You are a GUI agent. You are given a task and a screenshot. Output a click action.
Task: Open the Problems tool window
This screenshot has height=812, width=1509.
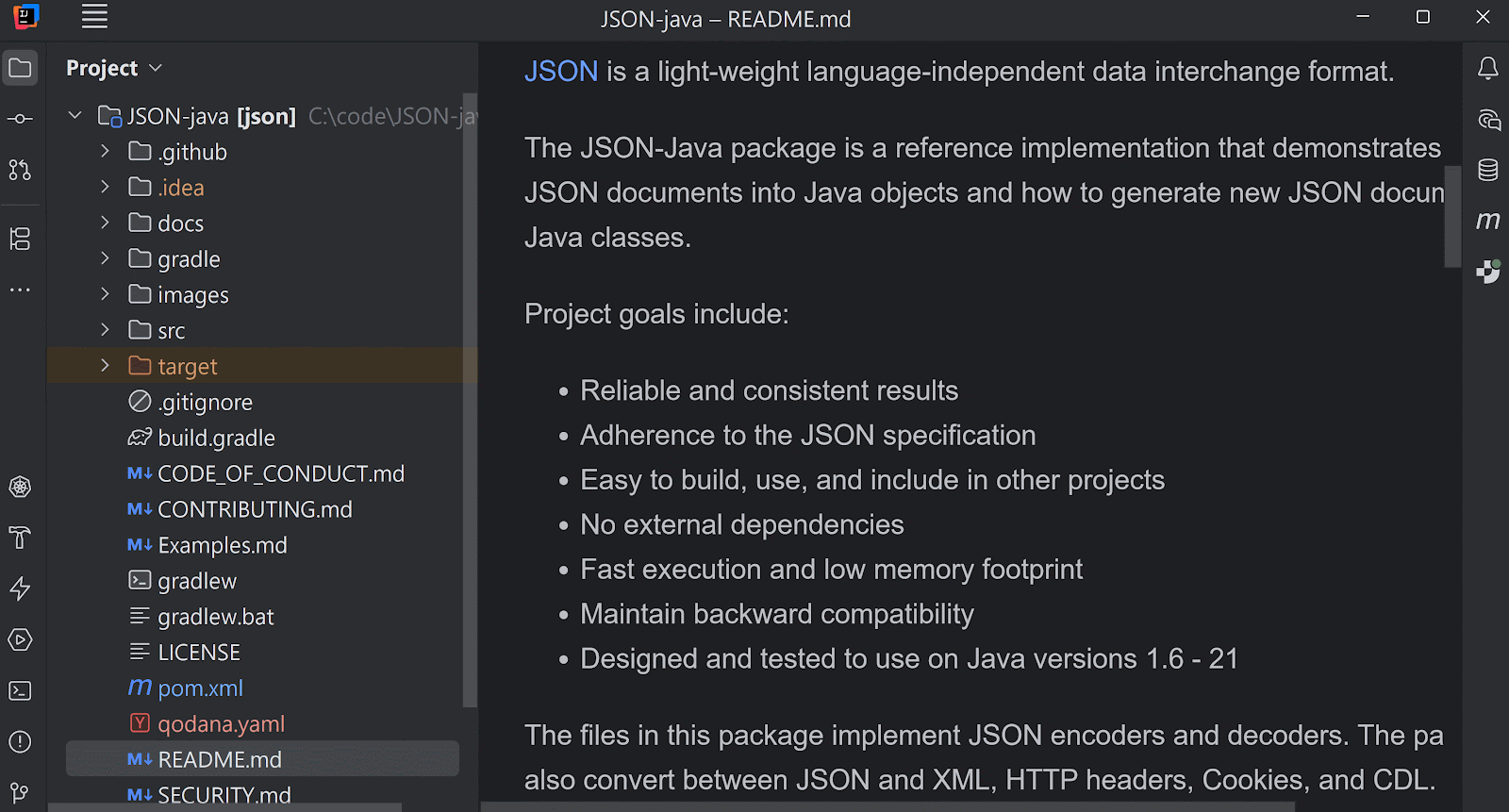click(x=20, y=742)
